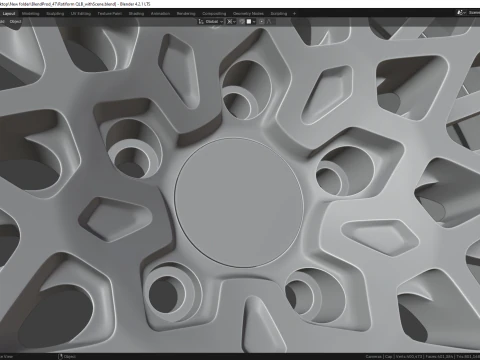Image resolution: width=480 pixels, height=360 pixels.
Task: Open the proportional editing falloff icon
Action: [x=269, y=22]
